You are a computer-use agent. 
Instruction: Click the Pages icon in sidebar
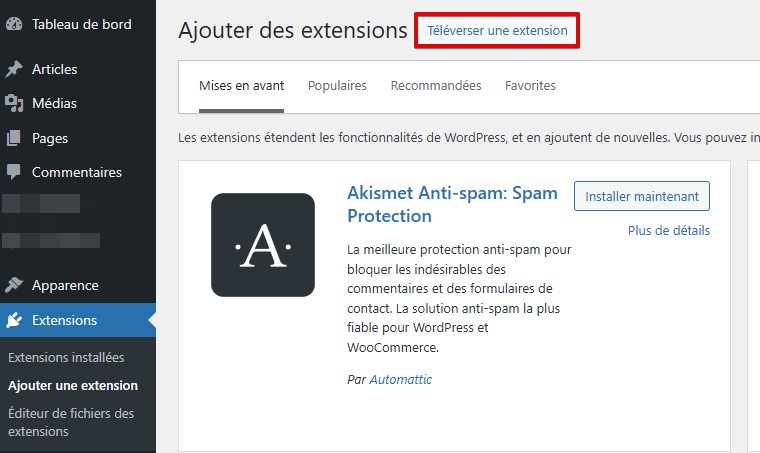point(14,138)
